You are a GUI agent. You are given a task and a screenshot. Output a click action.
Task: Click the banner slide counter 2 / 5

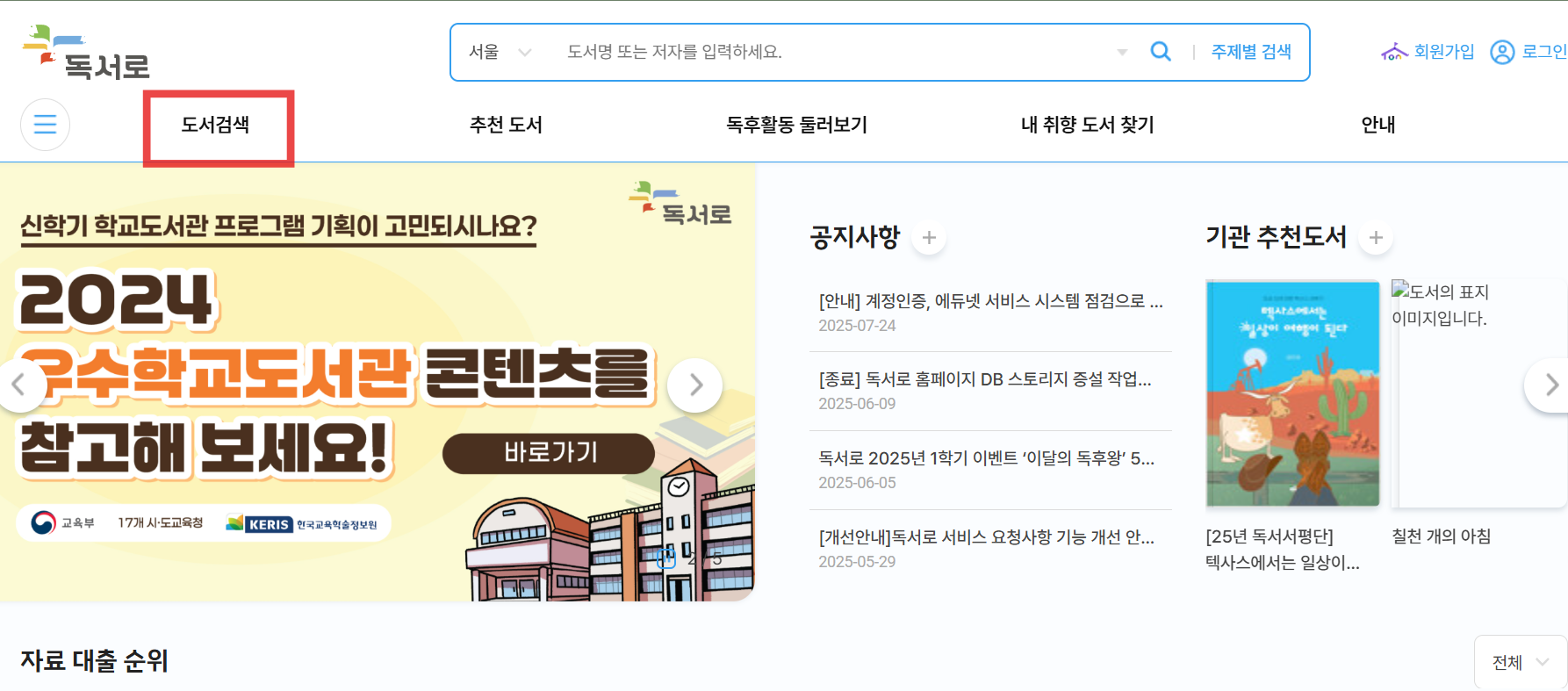pos(705,558)
